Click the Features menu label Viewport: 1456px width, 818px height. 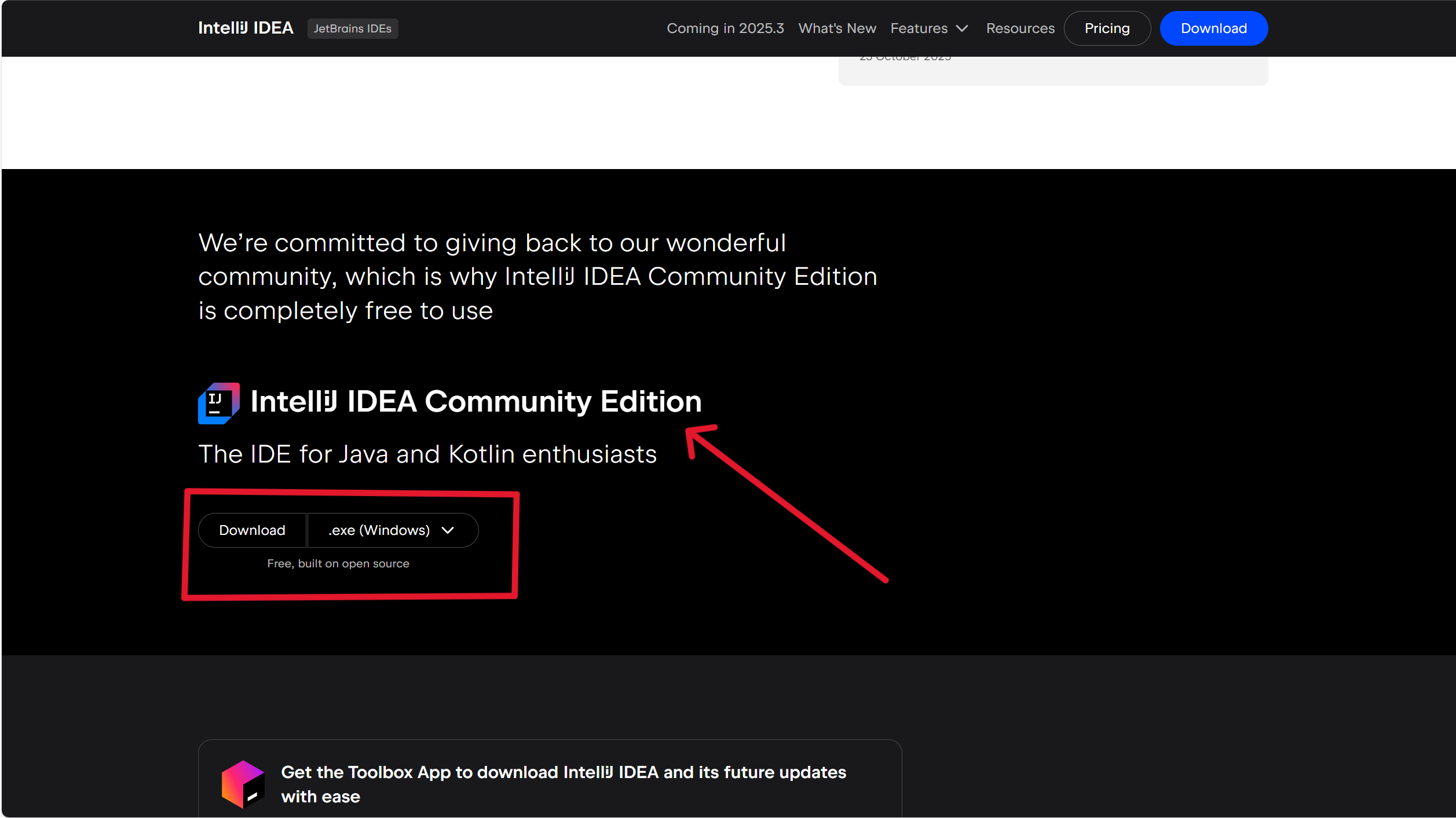[x=919, y=28]
